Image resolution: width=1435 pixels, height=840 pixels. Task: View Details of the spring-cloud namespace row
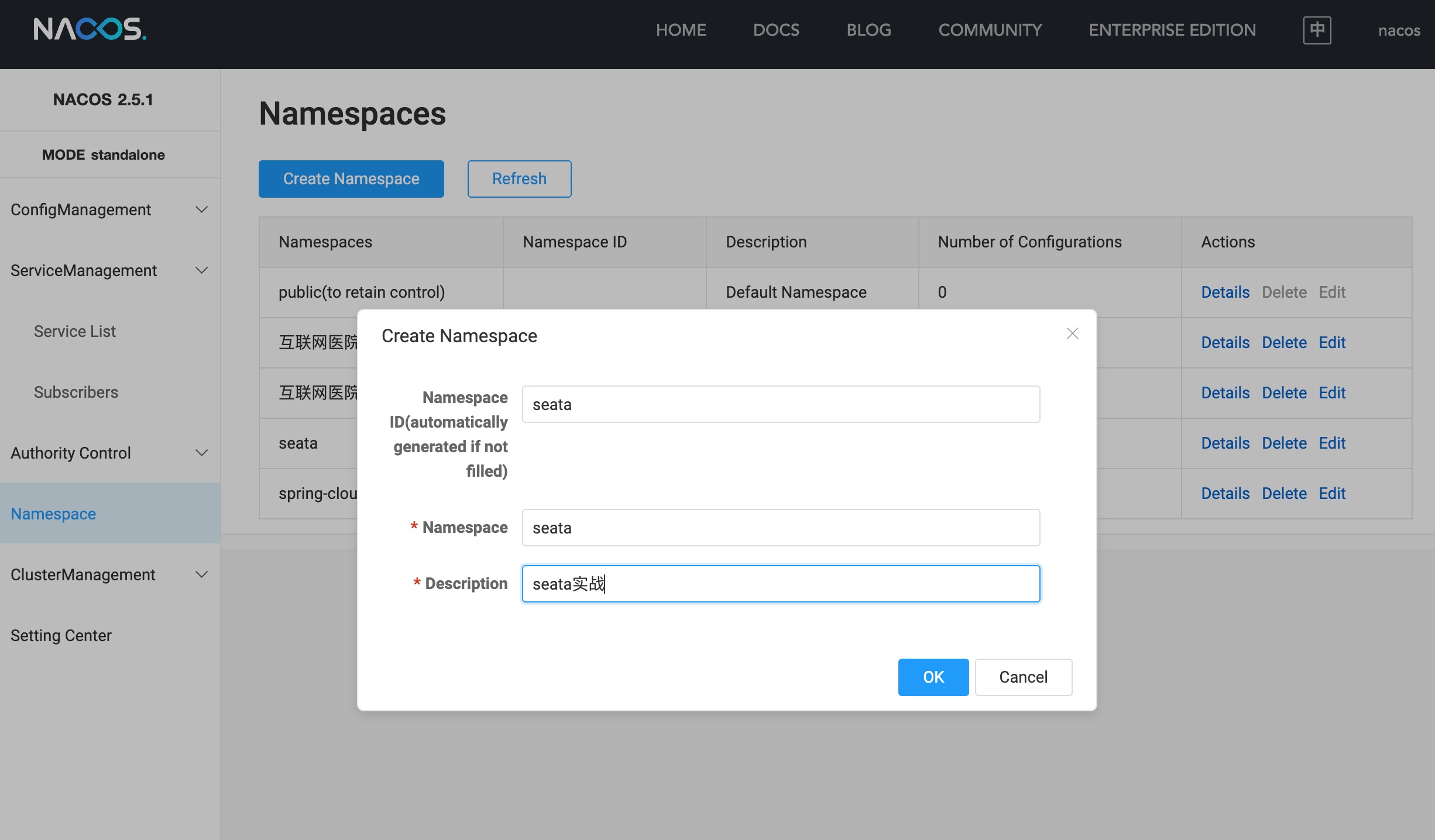pyautogui.click(x=1225, y=493)
